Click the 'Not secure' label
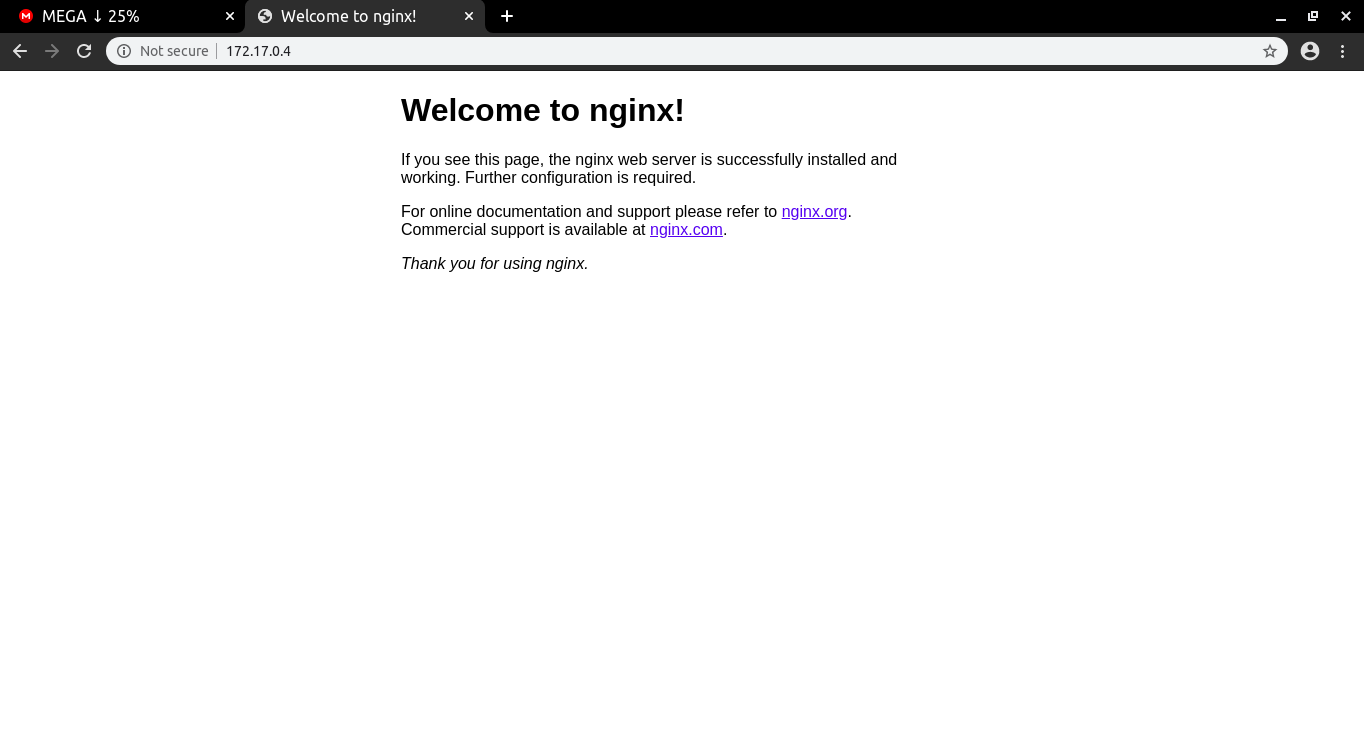Image resolution: width=1364 pixels, height=741 pixels. coord(174,51)
